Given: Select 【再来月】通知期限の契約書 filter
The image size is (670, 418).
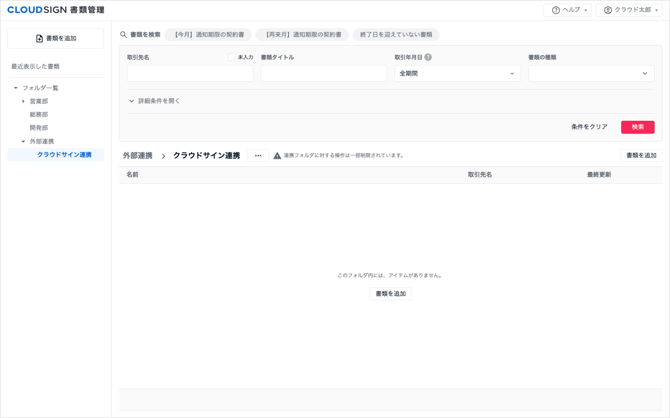Looking at the screenshot, I should tap(302, 35).
